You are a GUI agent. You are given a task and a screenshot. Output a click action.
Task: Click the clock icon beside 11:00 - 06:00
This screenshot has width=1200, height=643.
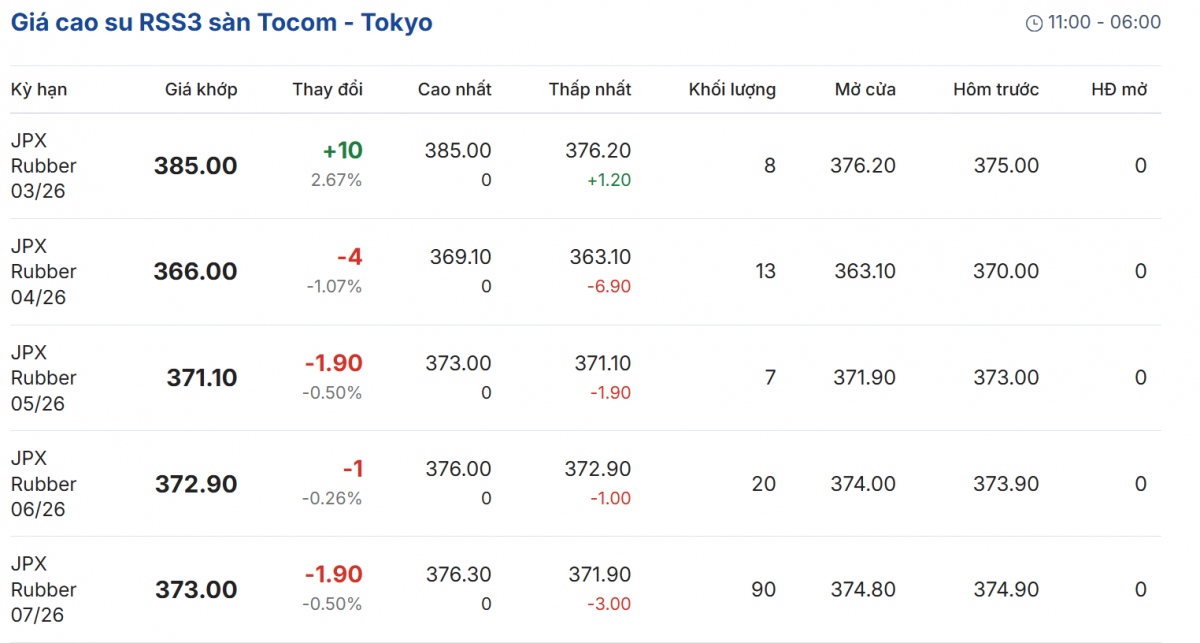[1034, 23]
